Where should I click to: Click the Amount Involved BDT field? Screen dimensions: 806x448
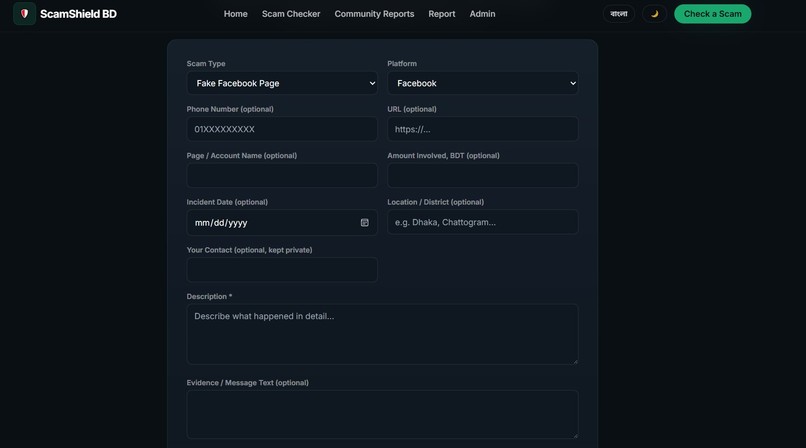[483, 175]
